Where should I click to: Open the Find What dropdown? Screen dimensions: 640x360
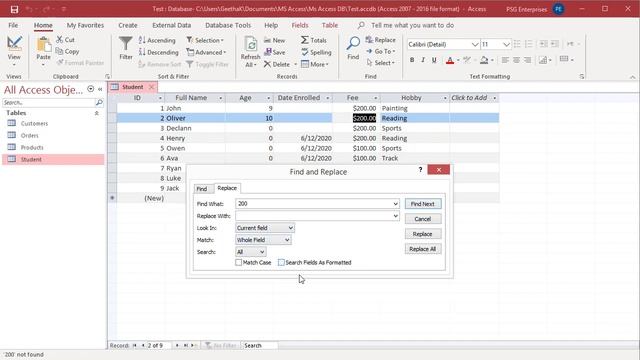(395, 204)
